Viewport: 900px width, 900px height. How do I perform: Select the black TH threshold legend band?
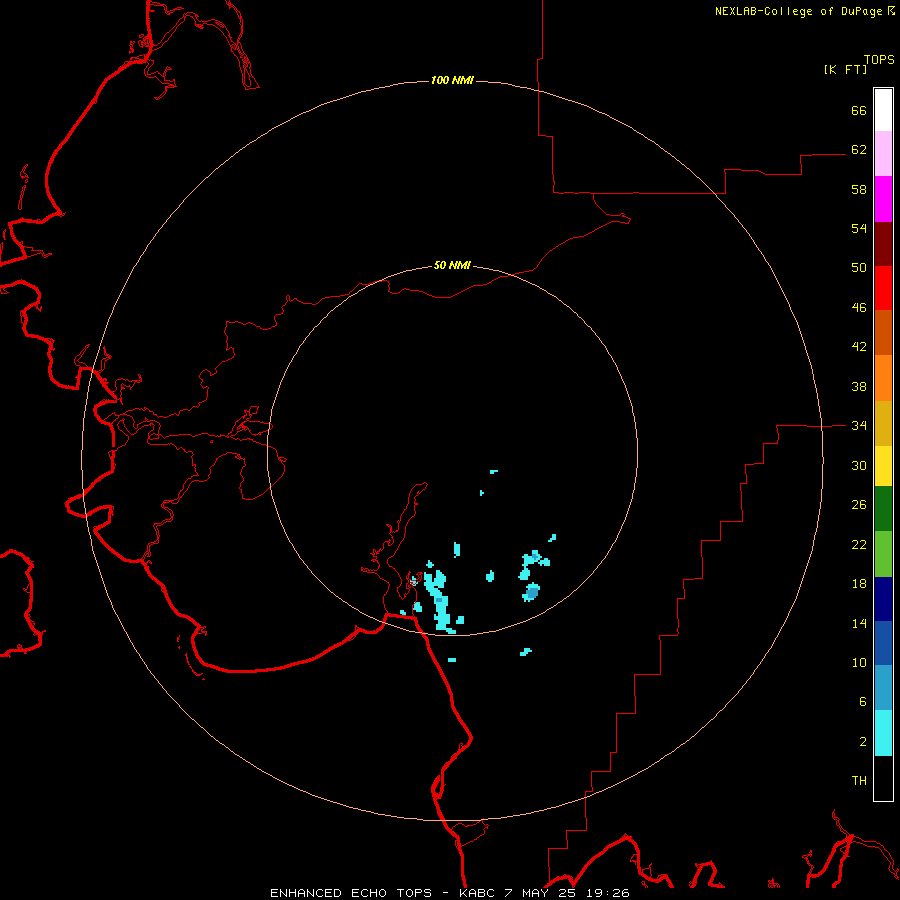(x=883, y=778)
